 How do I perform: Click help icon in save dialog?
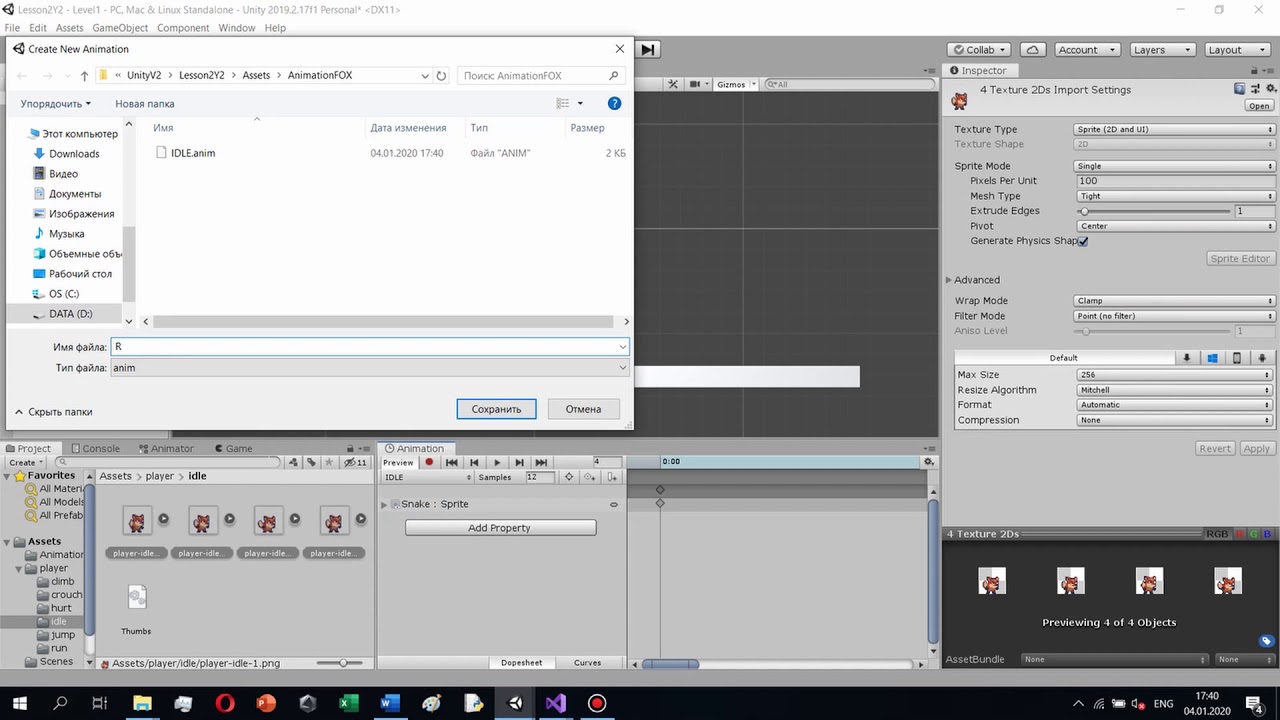[x=615, y=103]
